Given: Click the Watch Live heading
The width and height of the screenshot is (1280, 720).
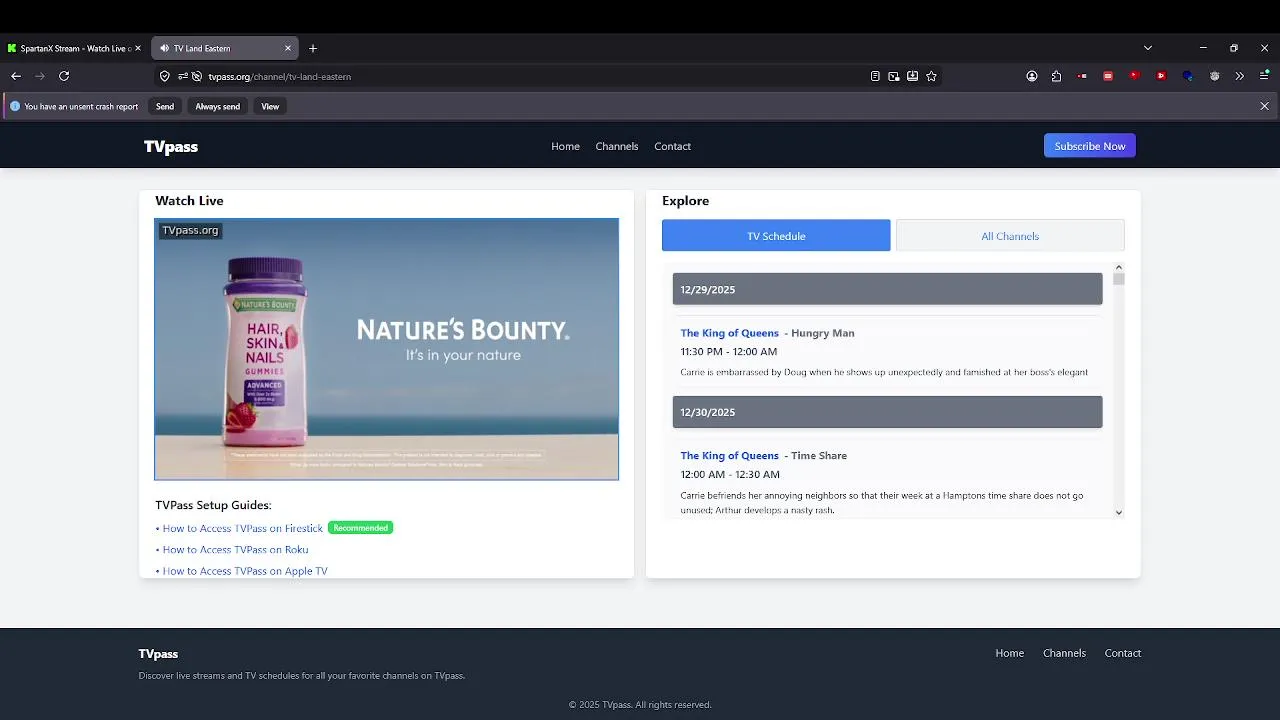Looking at the screenshot, I should coord(189,201).
